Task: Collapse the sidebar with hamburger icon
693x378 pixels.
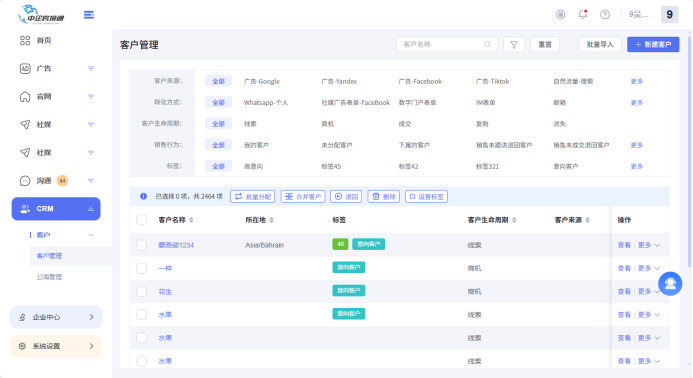Action: point(89,15)
